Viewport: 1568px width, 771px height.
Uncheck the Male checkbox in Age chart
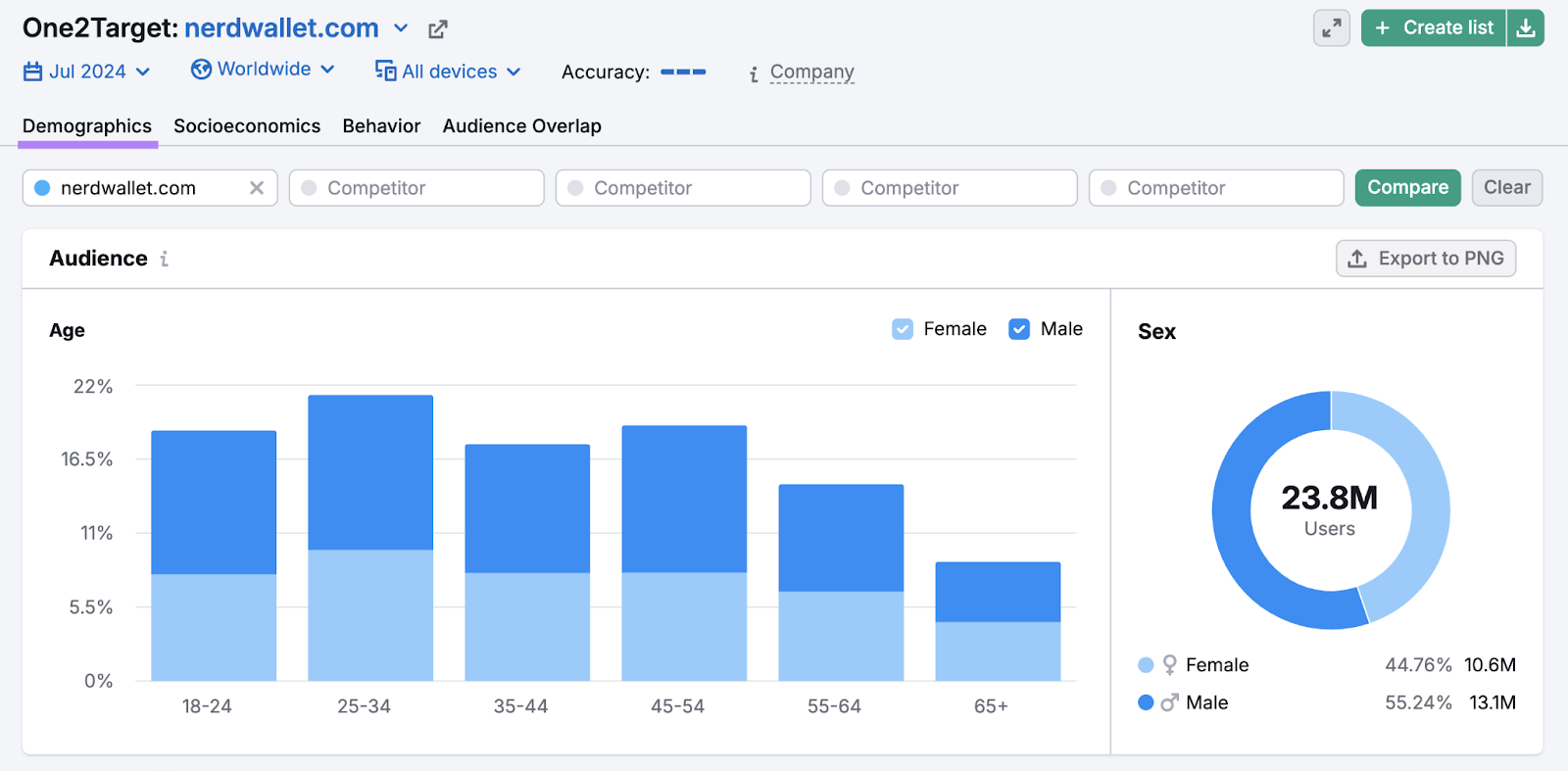(1019, 329)
